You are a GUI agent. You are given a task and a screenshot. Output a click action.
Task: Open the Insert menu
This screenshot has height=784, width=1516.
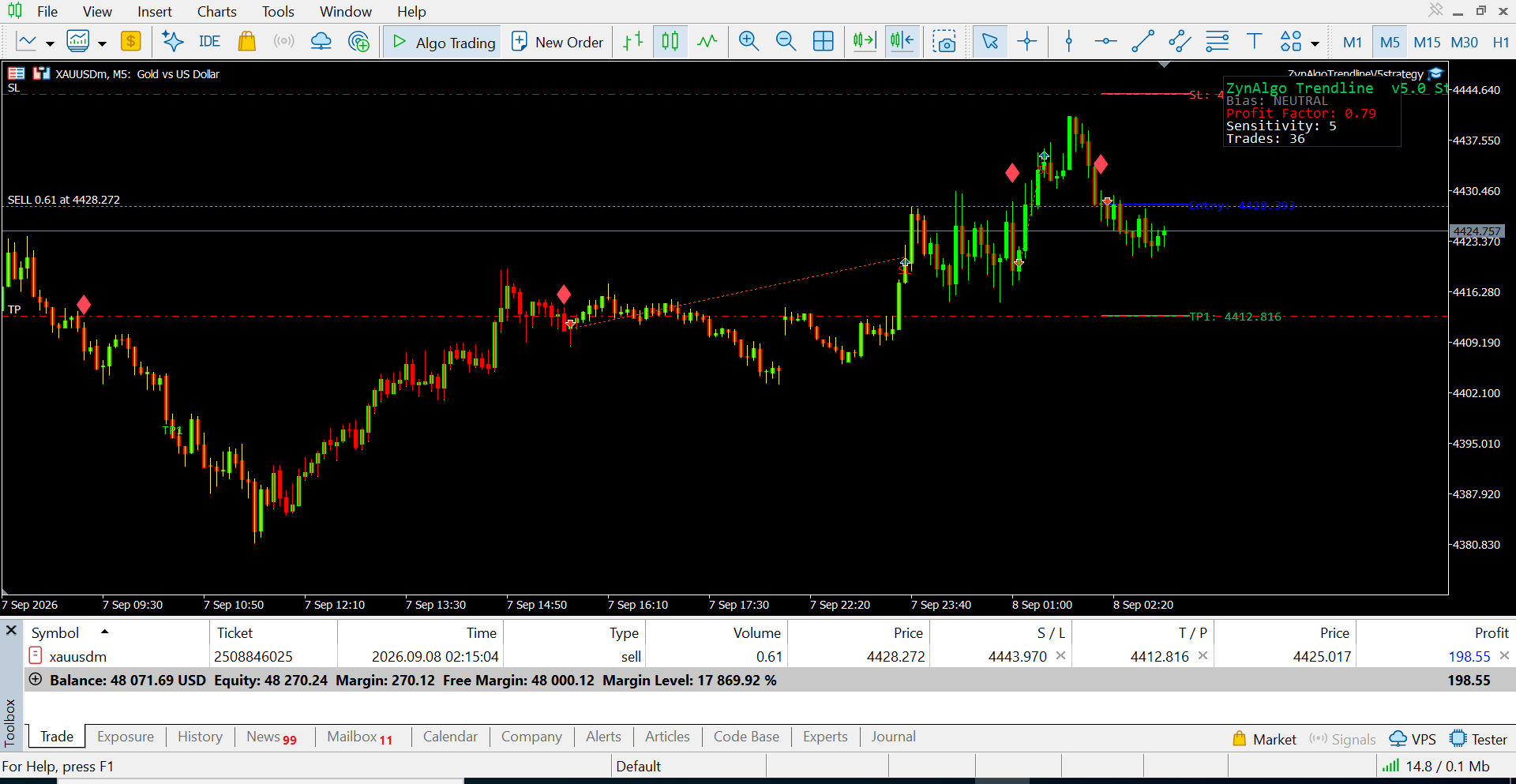coord(155,11)
